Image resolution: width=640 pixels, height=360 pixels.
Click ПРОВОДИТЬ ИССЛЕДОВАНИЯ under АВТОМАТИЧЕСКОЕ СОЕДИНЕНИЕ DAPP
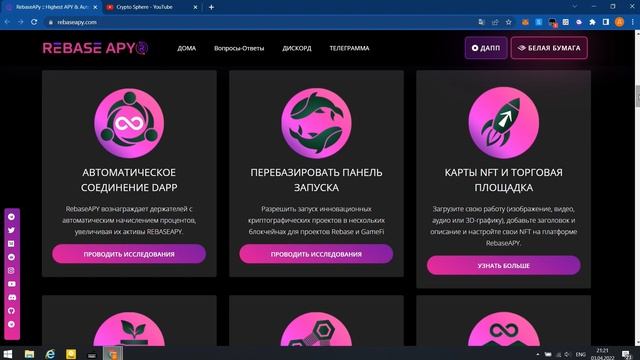129,254
